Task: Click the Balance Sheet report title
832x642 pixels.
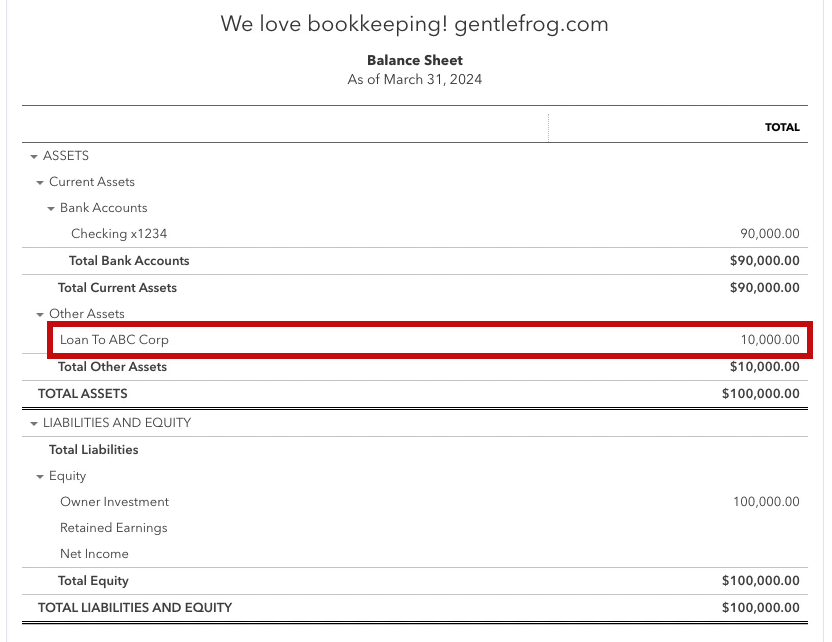Action: pyautogui.click(x=415, y=60)
